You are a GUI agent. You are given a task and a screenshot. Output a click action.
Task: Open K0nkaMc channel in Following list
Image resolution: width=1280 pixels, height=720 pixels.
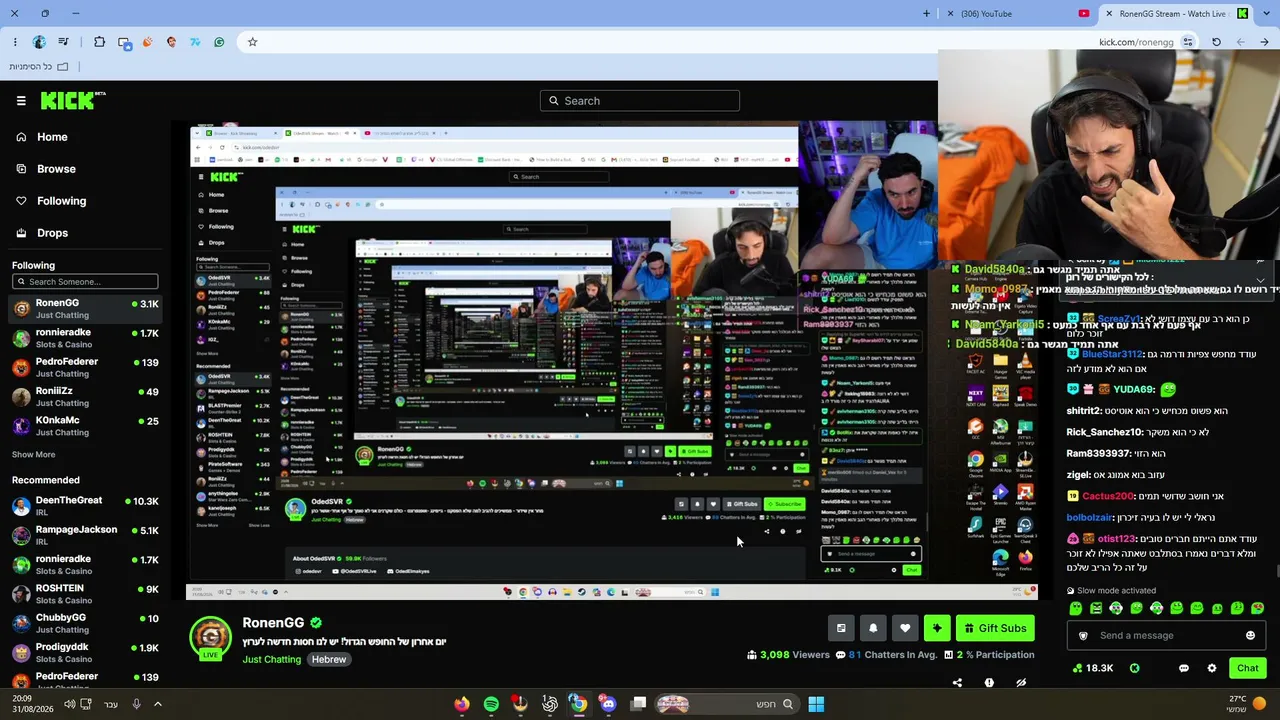(85, 426)
